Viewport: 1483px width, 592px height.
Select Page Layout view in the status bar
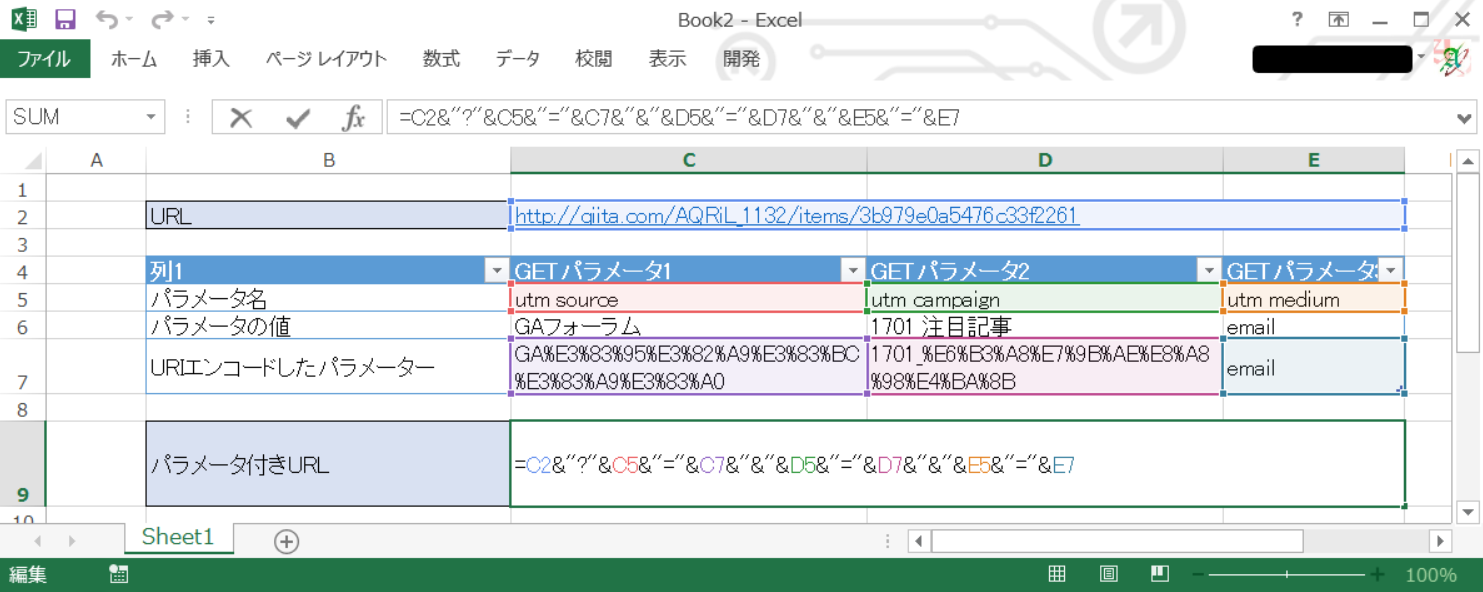pyautogui.click(x=1107, y=573)
